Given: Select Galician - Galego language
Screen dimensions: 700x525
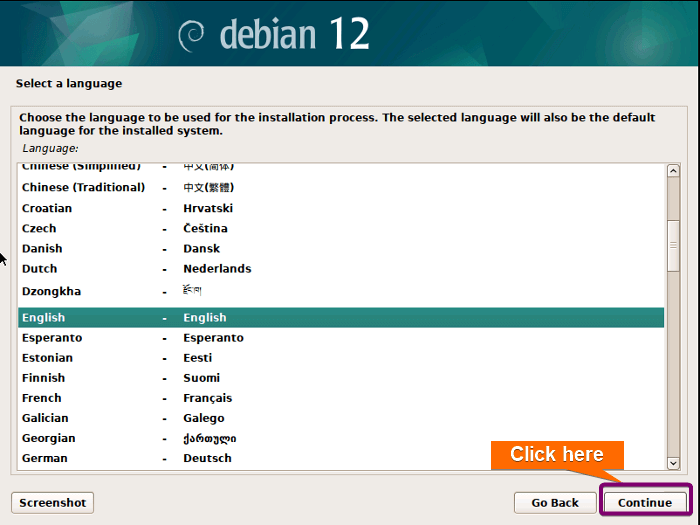Looking at the screenshot, I should [x=341, y=418].
